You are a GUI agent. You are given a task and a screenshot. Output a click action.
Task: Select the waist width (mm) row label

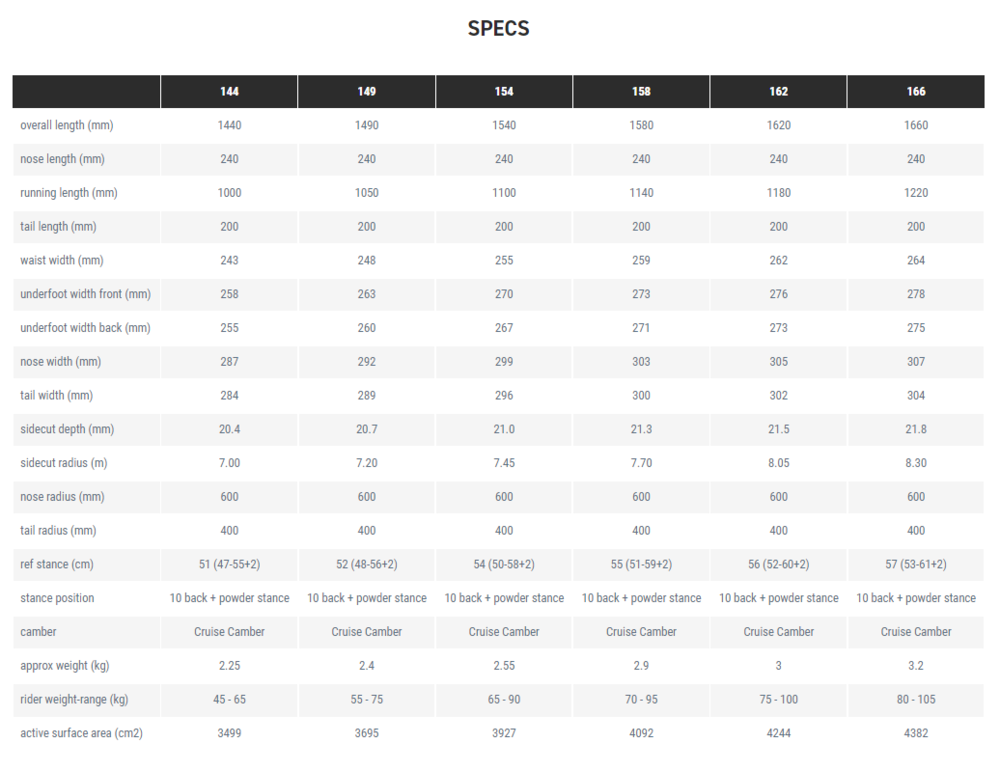pyautogui.click(x=62, y=261)
